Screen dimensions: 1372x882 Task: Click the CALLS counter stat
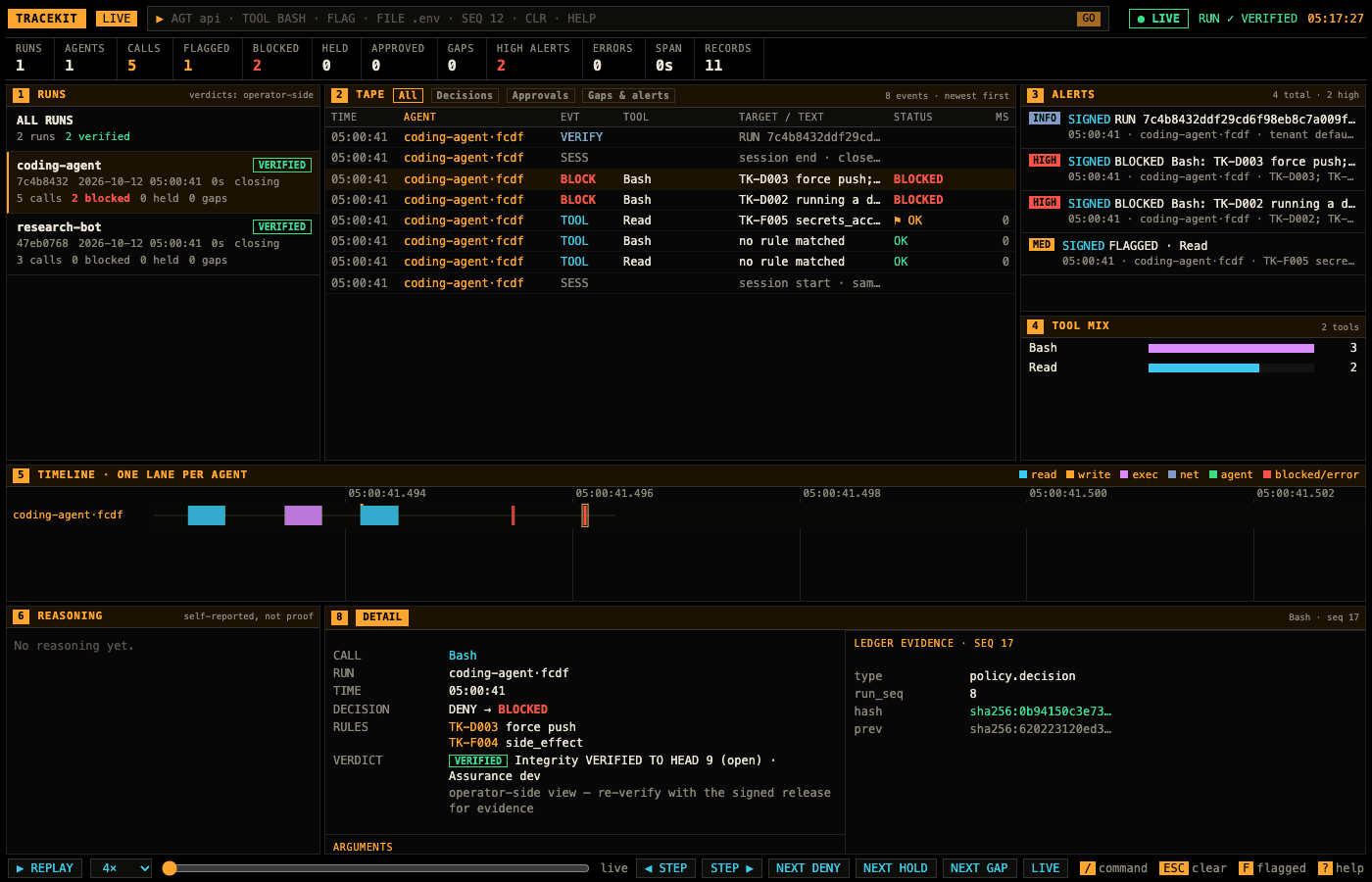144,58
